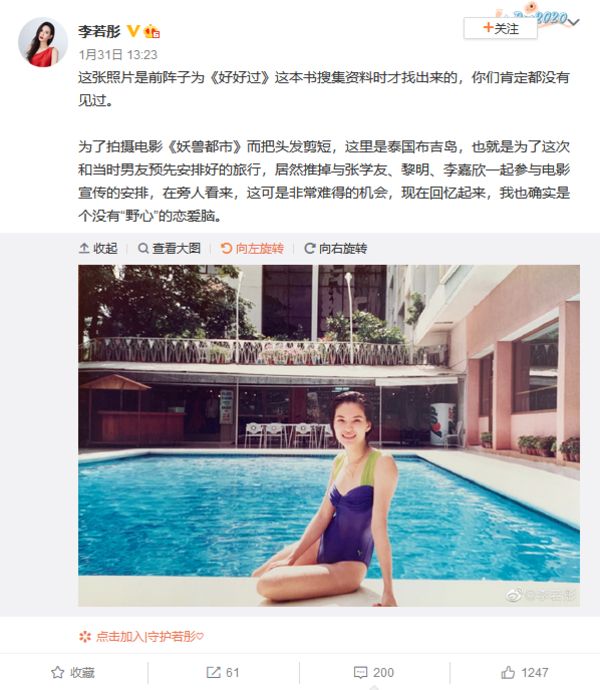Collapse the image with 收起
The height and width of the screenshot is (690, 600).
[x=98, y=249]
